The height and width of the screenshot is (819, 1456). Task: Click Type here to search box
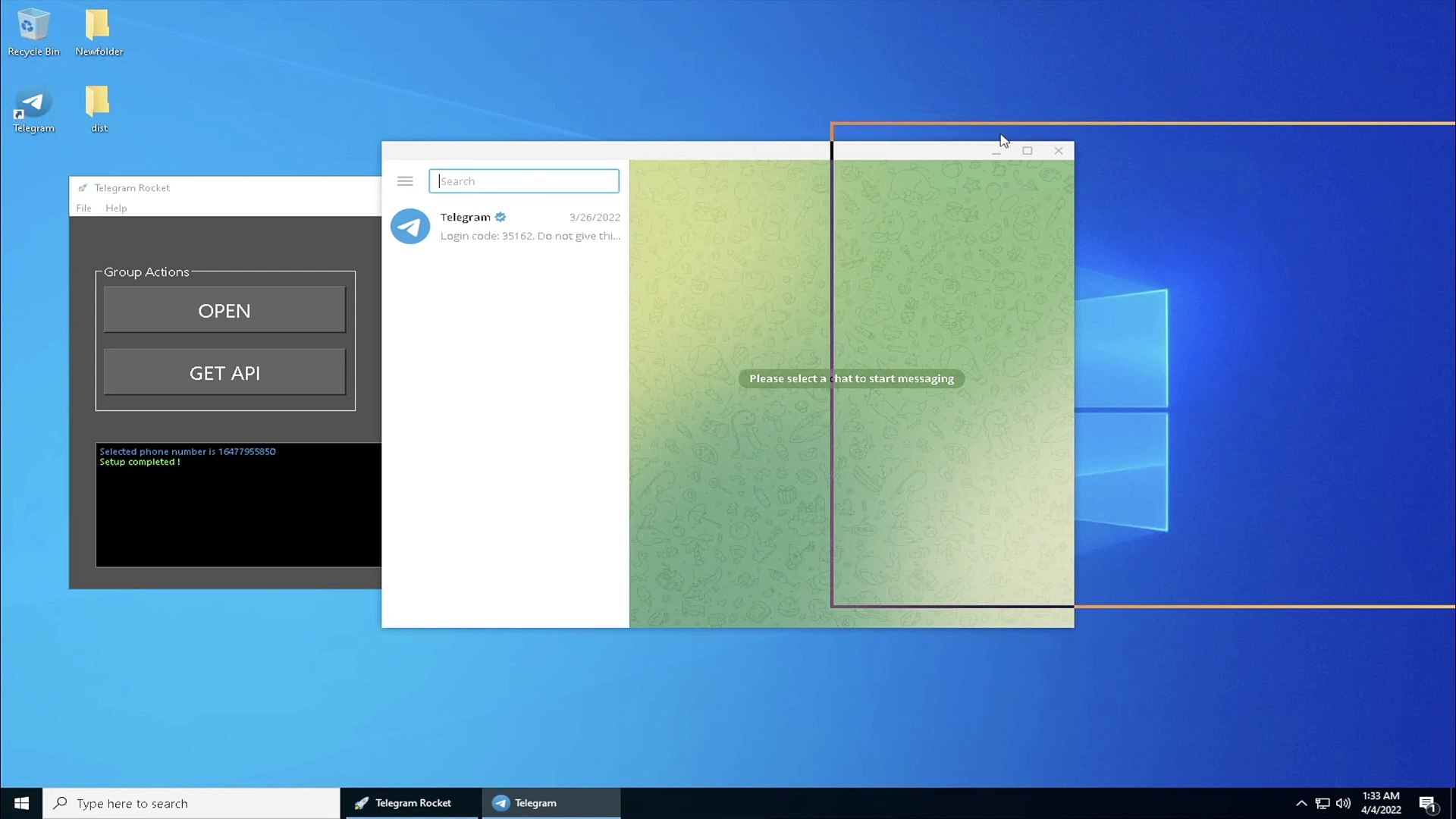coord(192,803)
